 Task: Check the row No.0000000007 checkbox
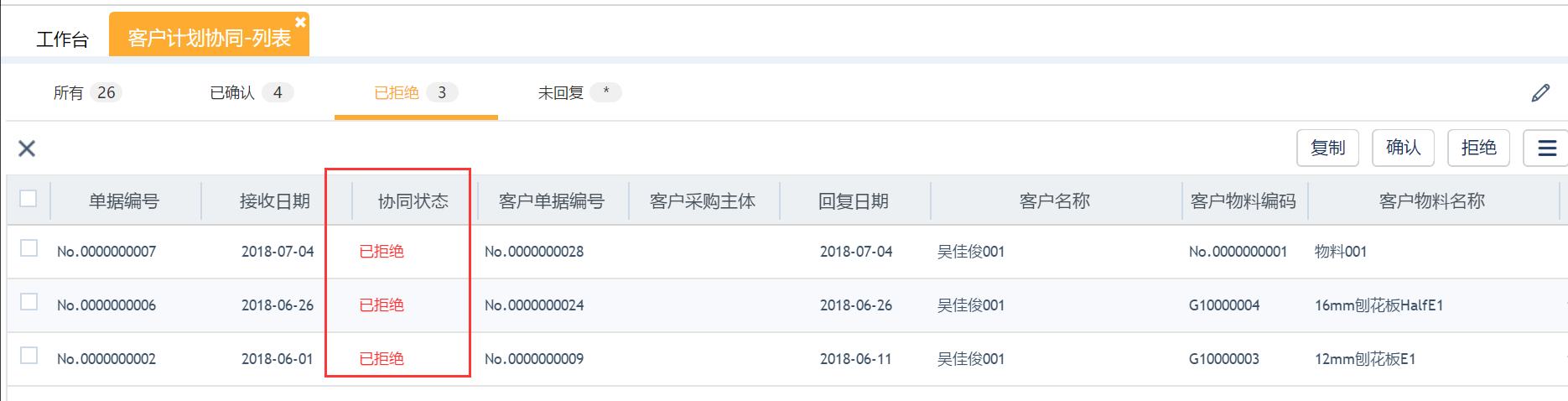click(x=29, y=248)
